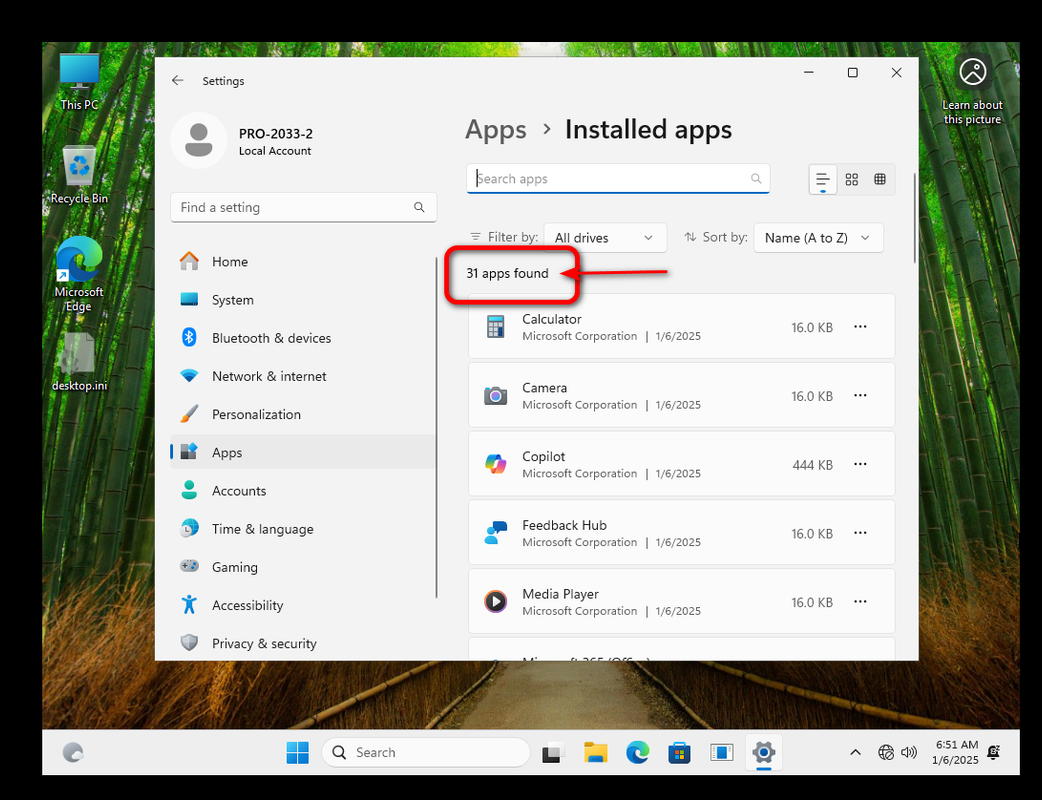Open the System settings category
The image size is (1042, 800).
[303, 300]
